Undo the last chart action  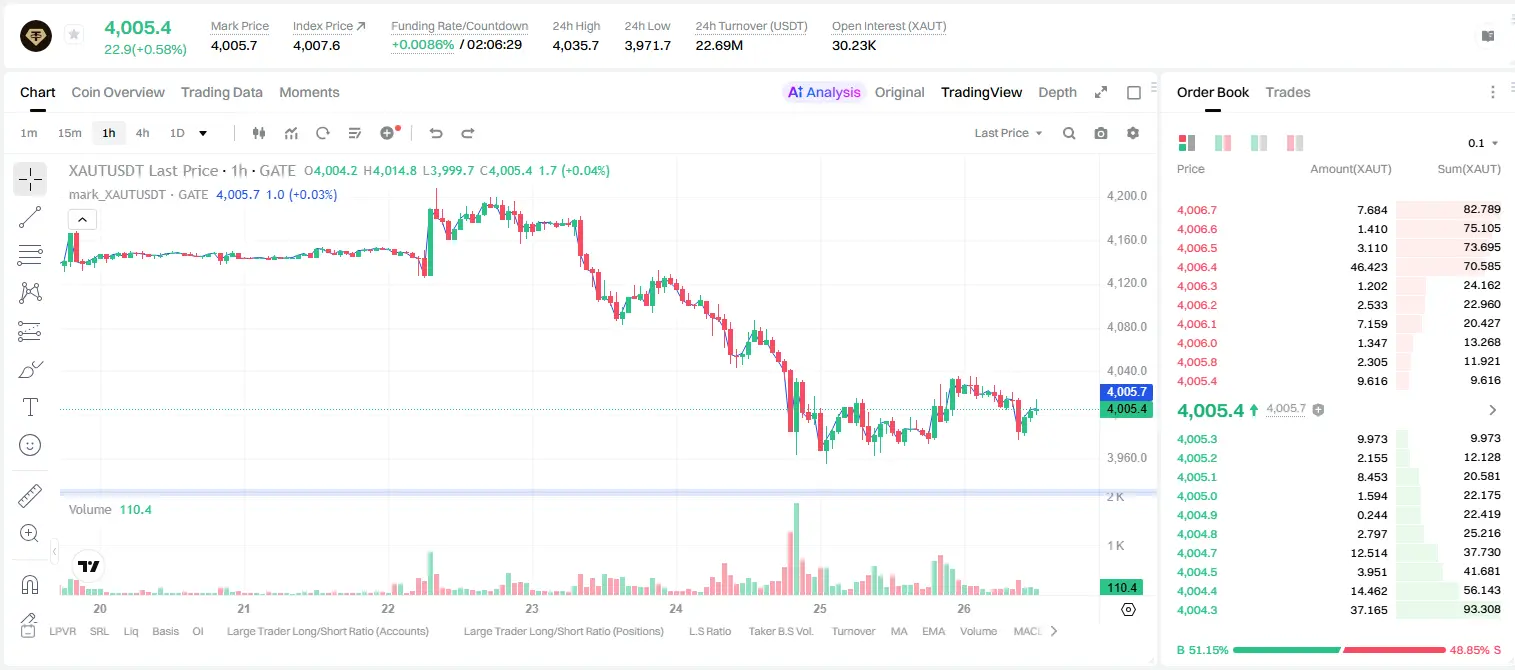tap(436, 133)
